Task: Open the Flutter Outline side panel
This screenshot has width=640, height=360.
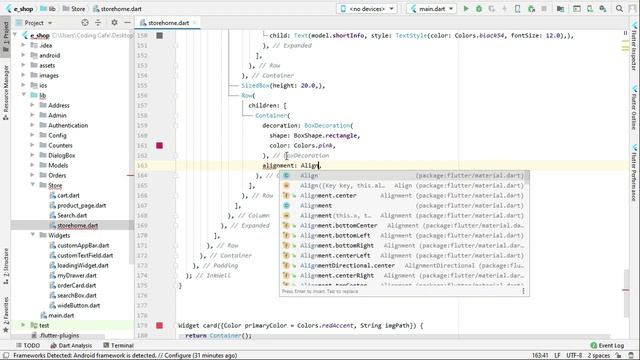Action: click(634, 108)
